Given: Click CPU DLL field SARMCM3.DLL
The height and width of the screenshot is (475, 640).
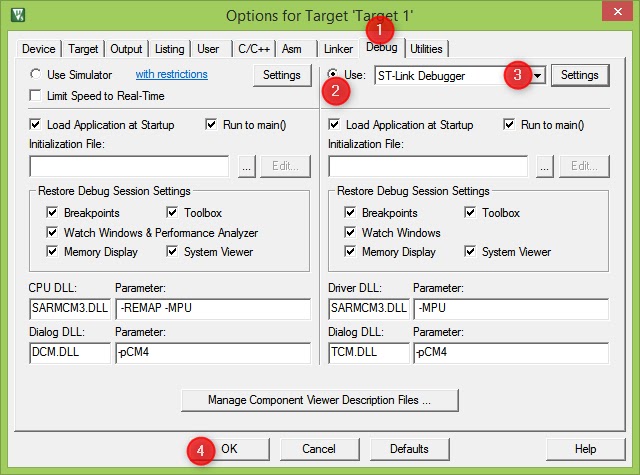Looking at the screenshot, I should [x=70, y=309].
